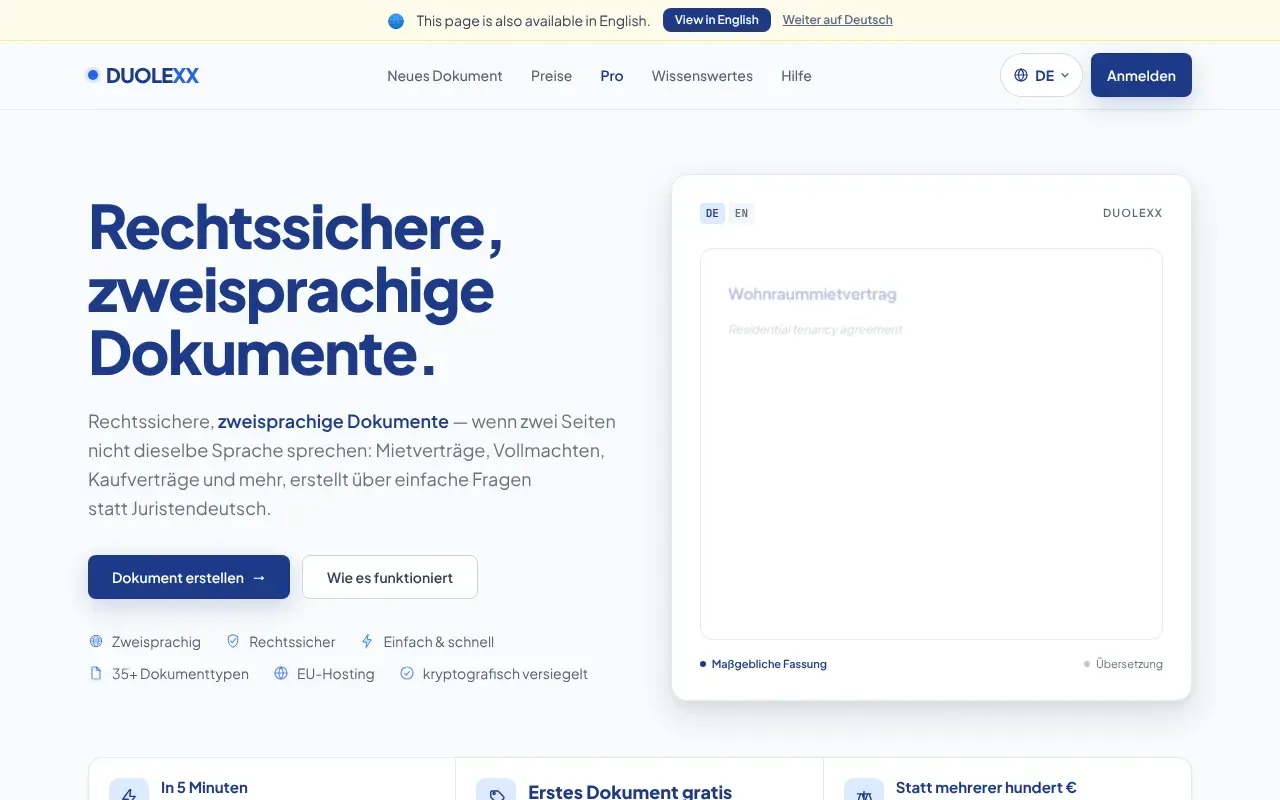
Task: Click the shield icon beside Rechtssicher
Action: point(233,642)
